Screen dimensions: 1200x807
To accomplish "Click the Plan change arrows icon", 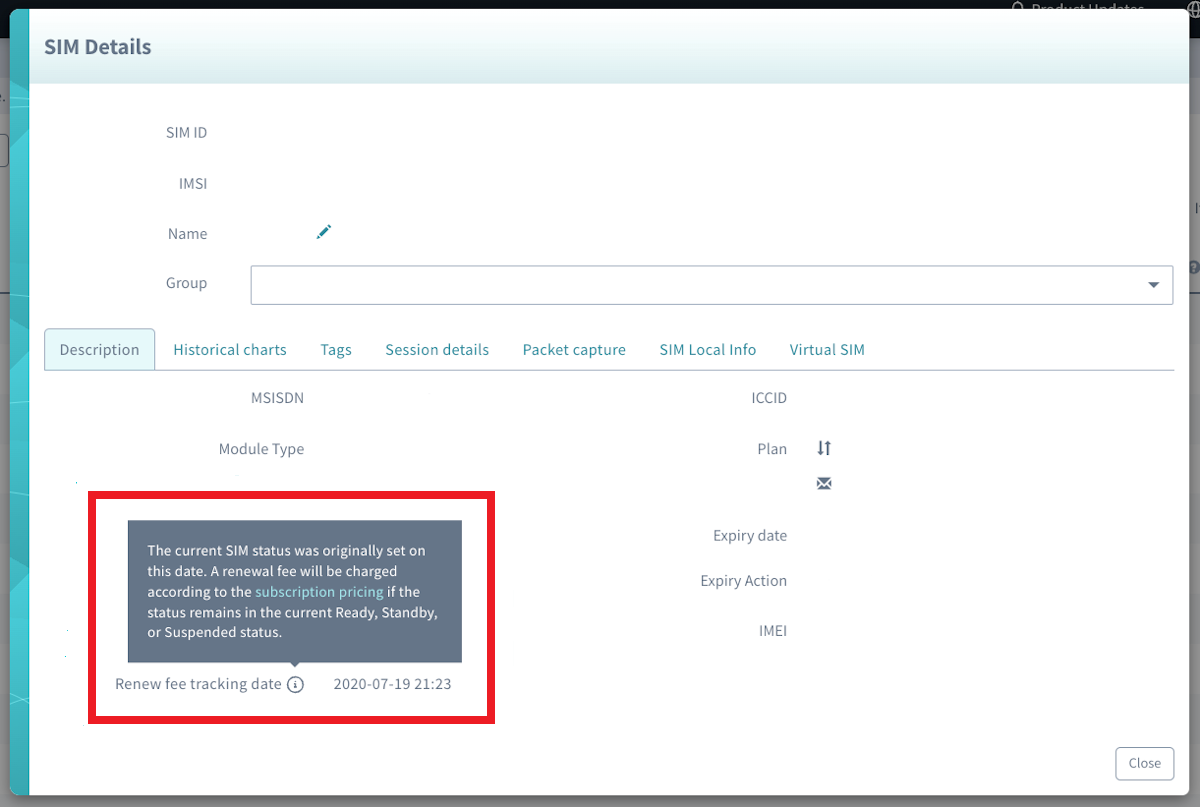I will [823, 448].
